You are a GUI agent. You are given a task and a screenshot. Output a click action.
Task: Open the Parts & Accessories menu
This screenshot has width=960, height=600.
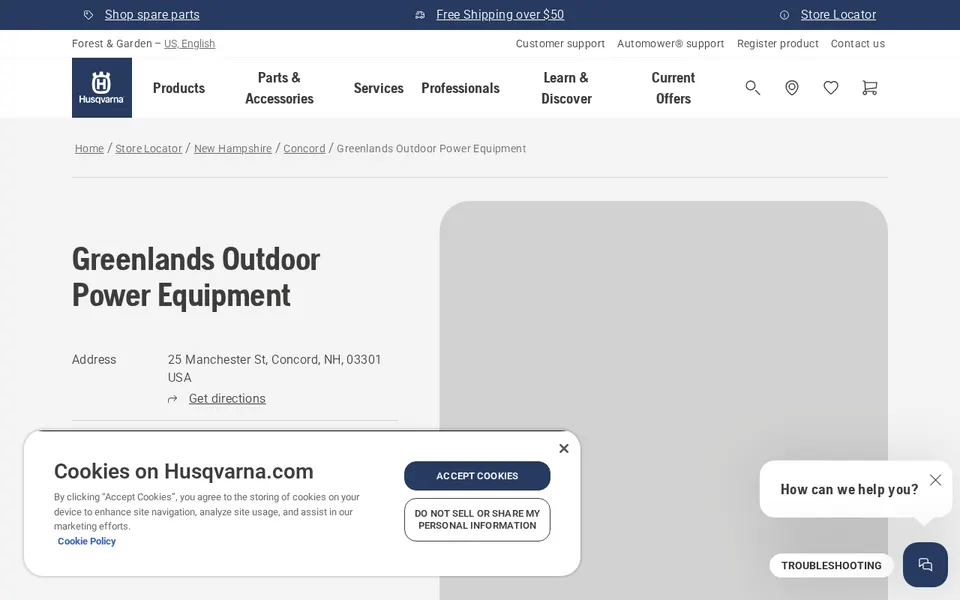click(279, 88)
